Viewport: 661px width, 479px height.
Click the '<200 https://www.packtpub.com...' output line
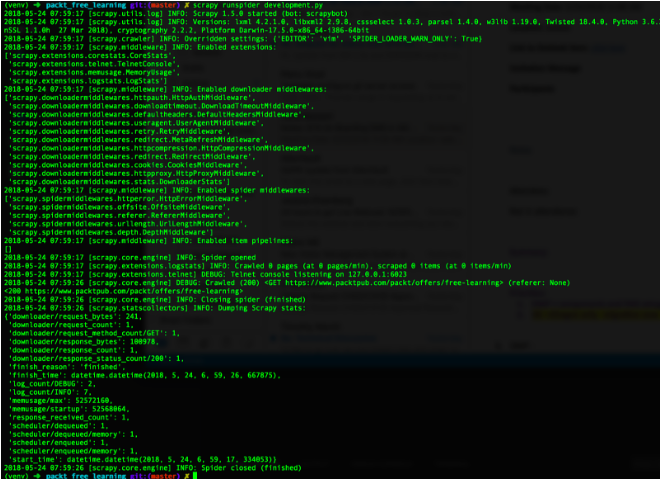[124, 291]
